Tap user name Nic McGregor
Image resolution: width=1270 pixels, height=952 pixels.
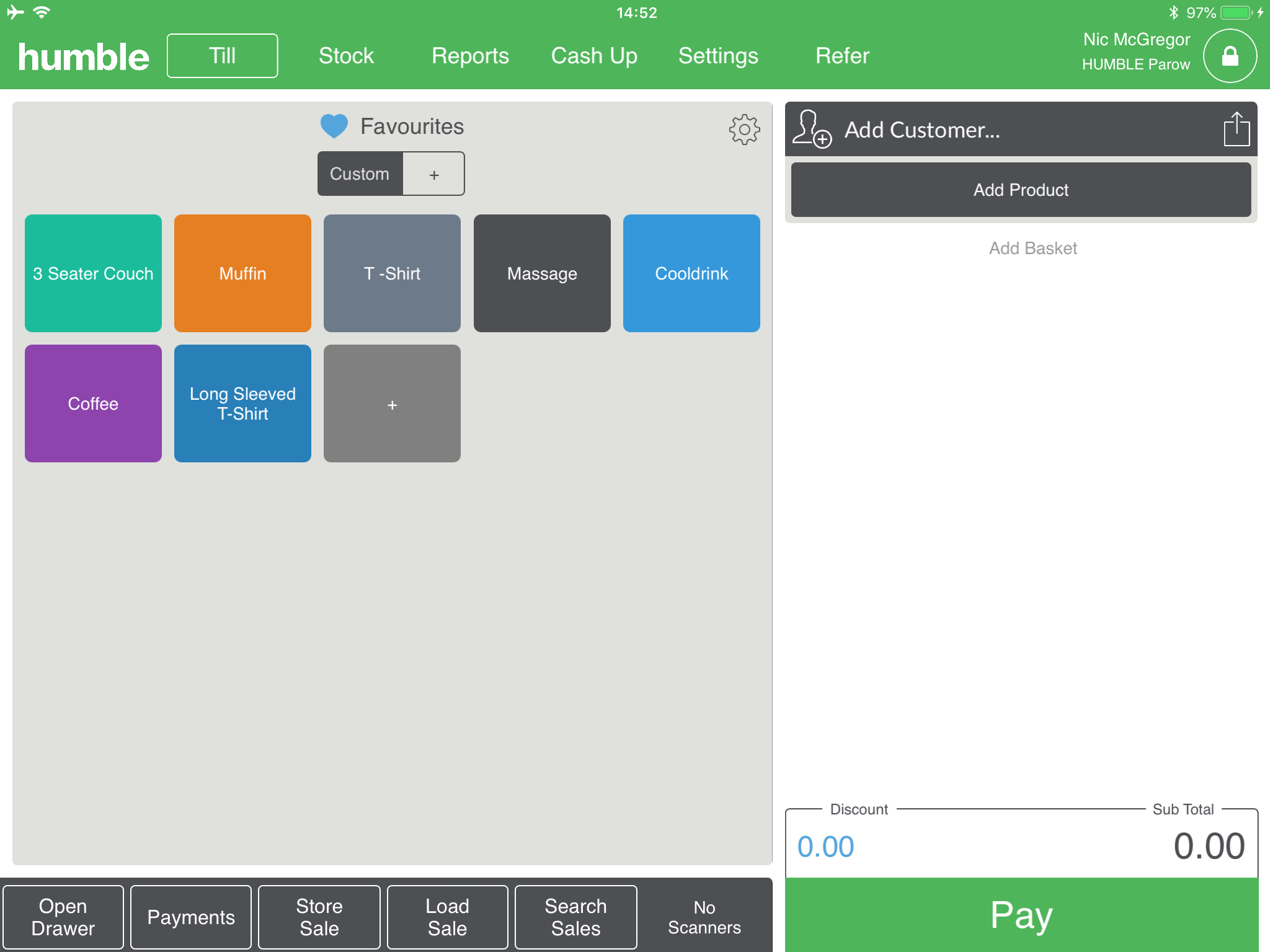point(1137,40)
